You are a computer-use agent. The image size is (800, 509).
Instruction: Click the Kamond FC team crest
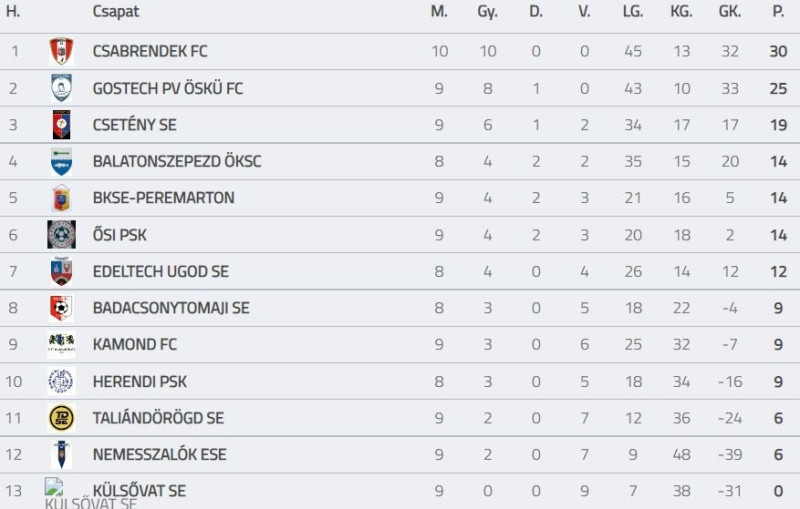click(x=61, y=344)
